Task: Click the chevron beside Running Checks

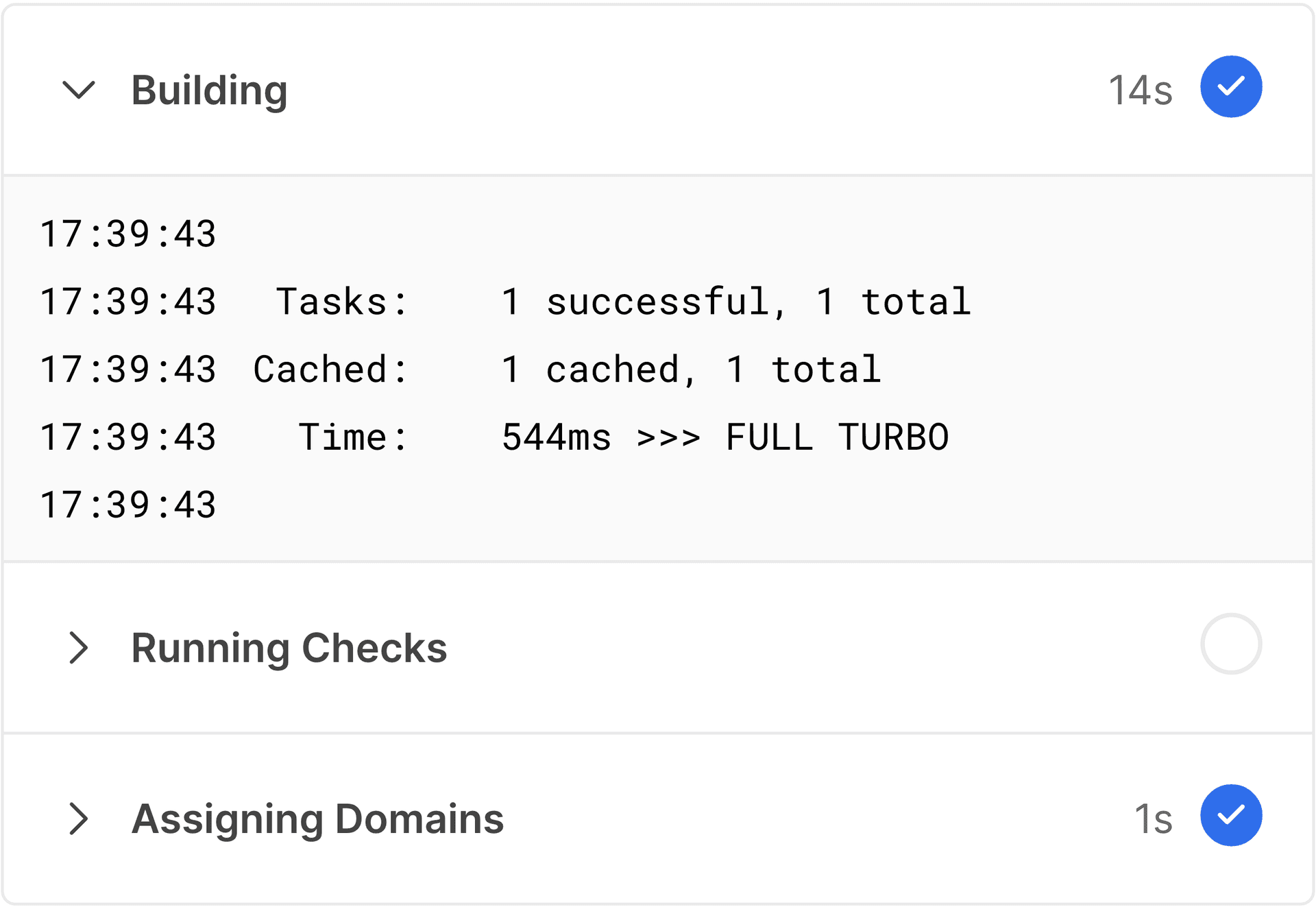Action: pyautogui.click(x=79, y=648)
